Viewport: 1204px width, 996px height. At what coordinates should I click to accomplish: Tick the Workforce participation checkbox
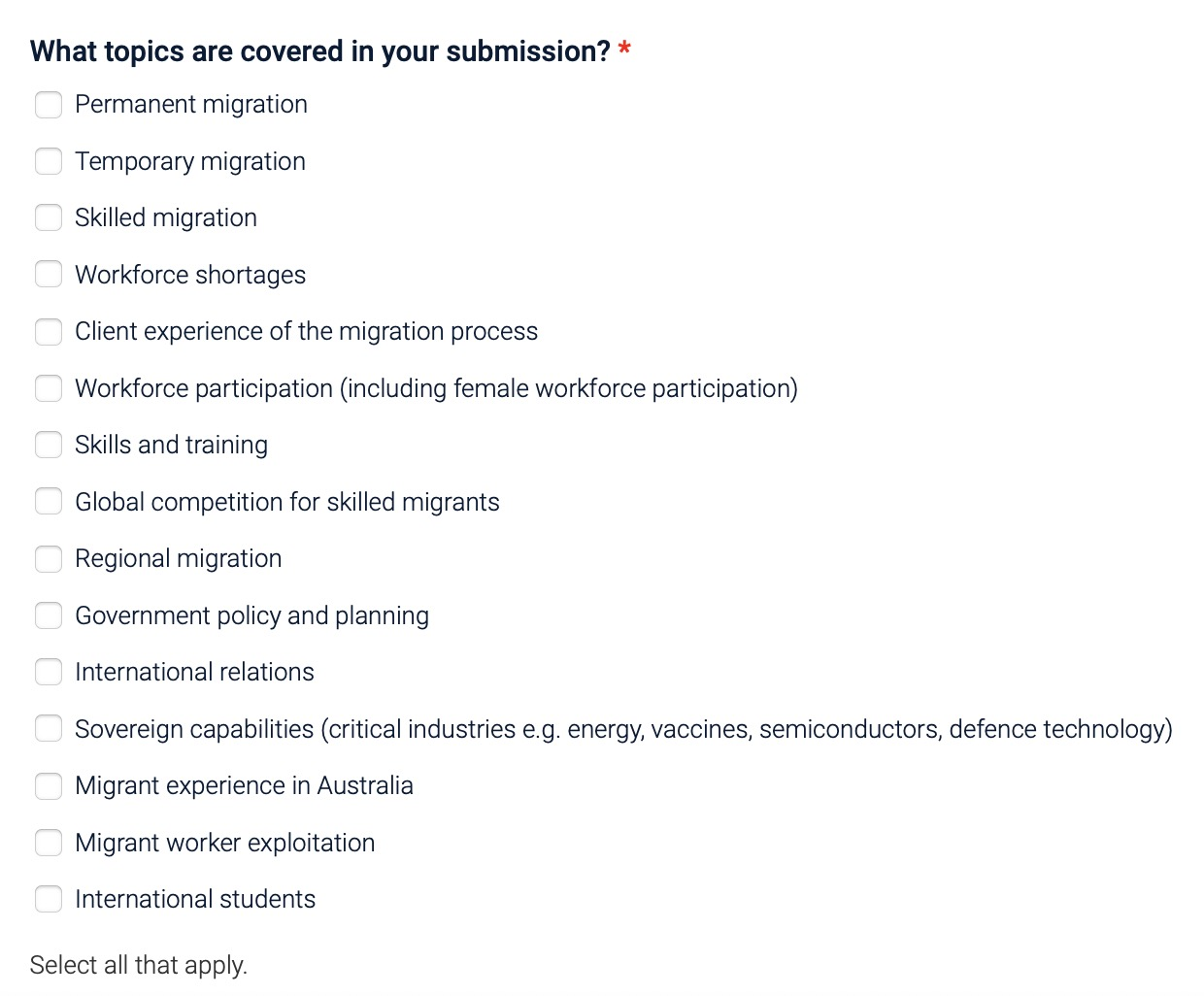[x=49, y=388]
